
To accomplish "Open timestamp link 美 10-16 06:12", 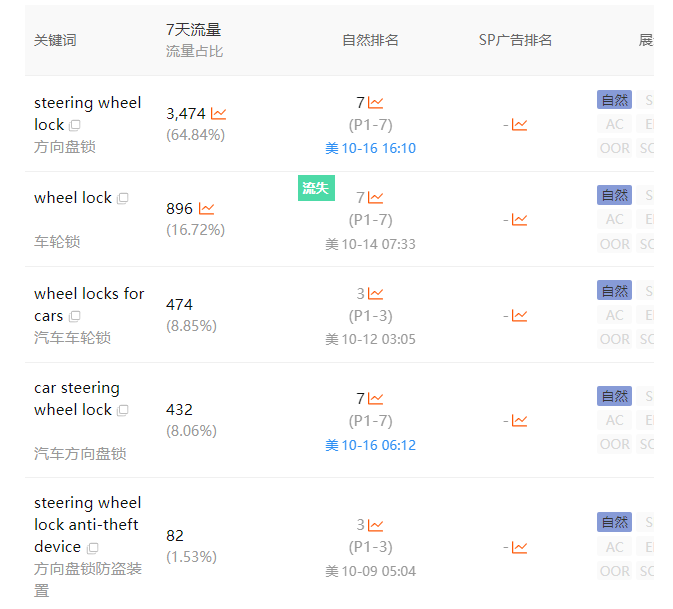I will 370,445.
